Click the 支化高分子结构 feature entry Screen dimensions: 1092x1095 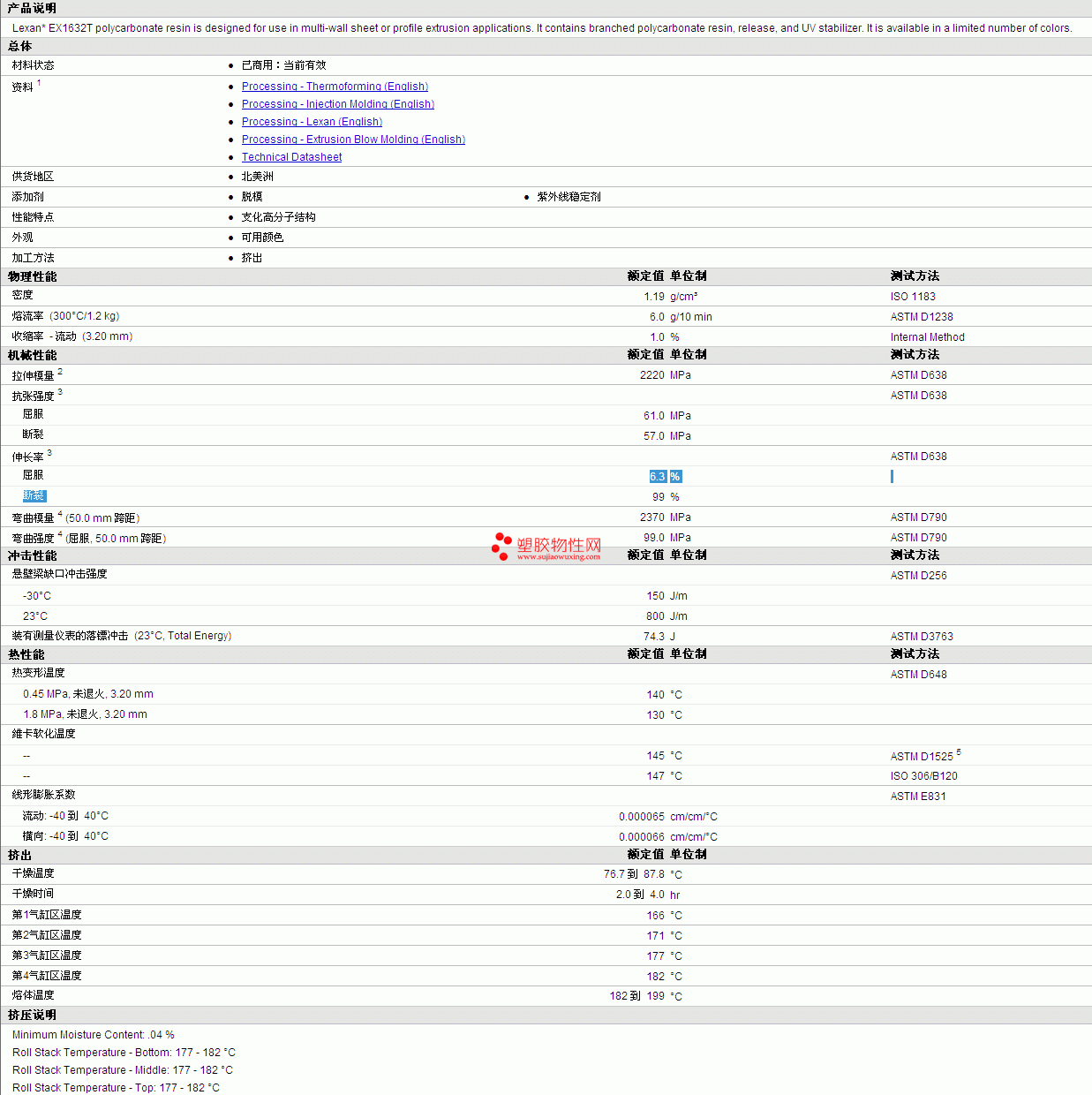279,217
